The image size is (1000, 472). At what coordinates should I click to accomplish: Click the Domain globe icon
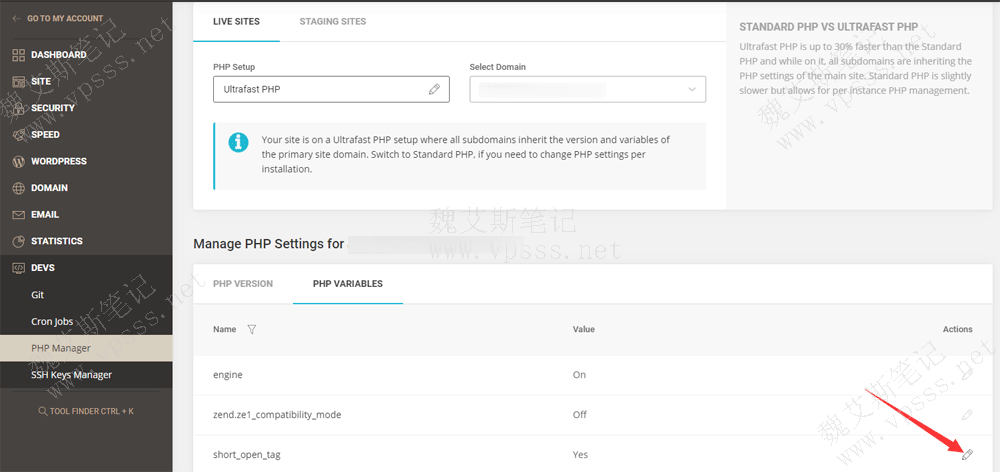coord(18,188)
